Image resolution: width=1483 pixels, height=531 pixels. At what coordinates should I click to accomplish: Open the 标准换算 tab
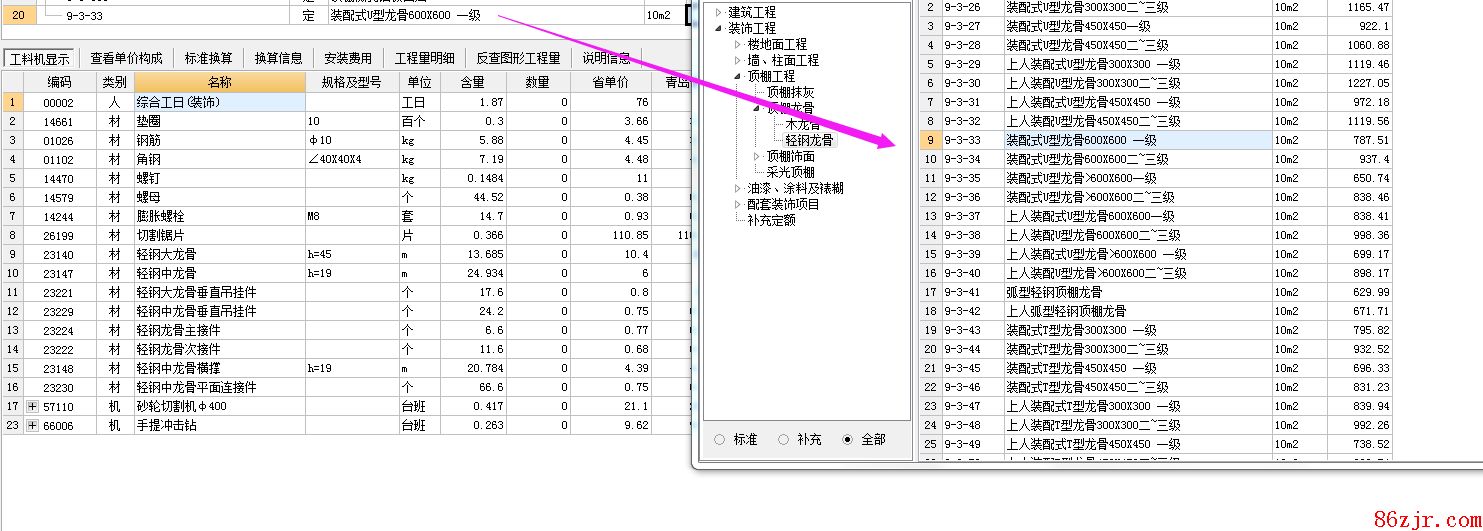(x=211, y=58)
